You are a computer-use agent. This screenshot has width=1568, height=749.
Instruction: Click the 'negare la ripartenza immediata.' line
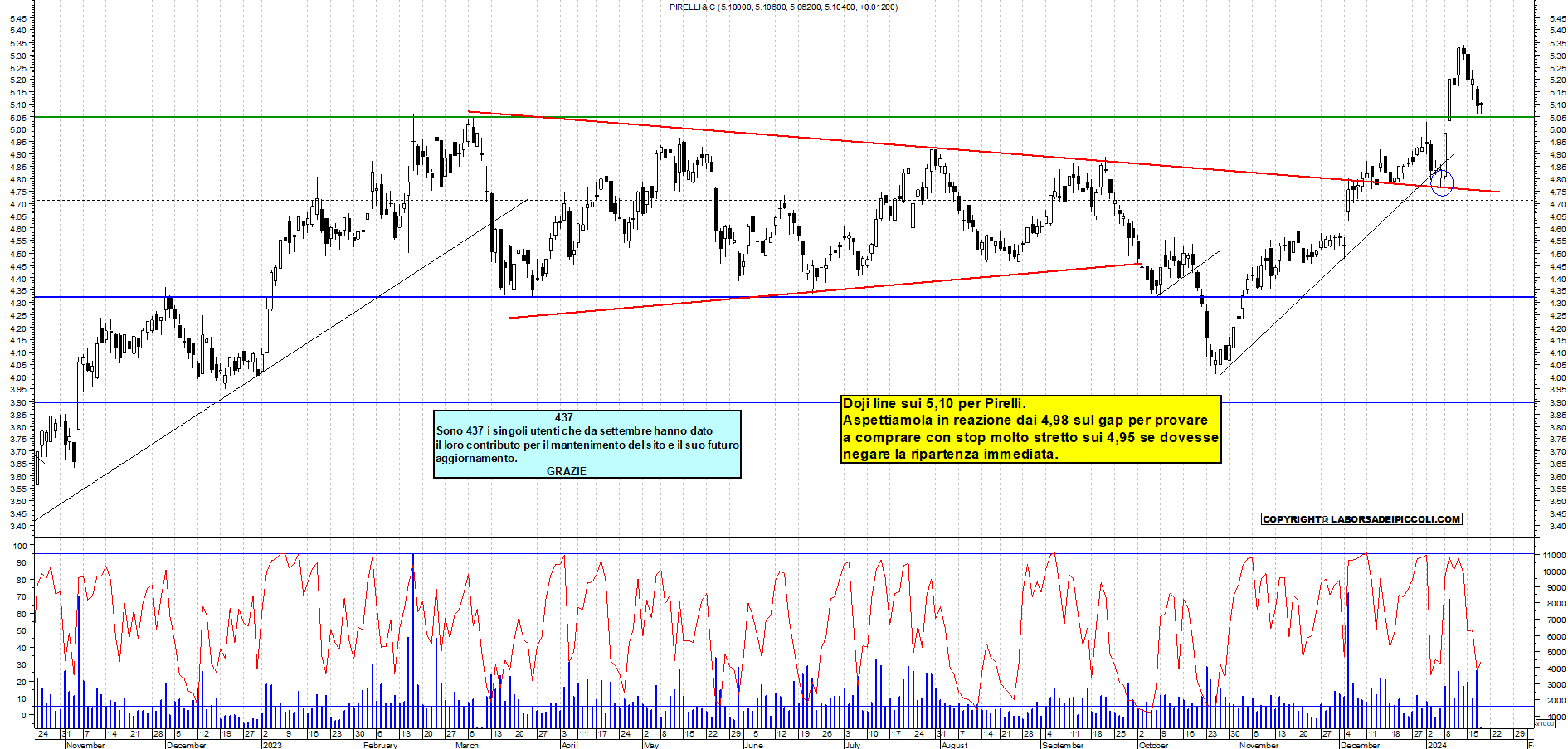pyautogui.click(x=951, y=454)
